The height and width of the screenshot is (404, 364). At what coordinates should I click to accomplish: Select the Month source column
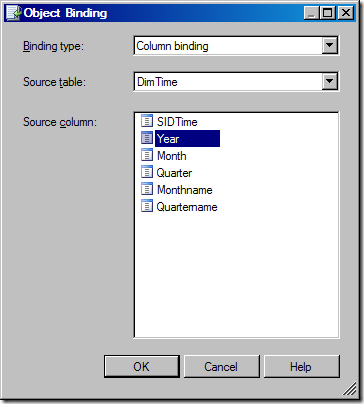[172, 156]
